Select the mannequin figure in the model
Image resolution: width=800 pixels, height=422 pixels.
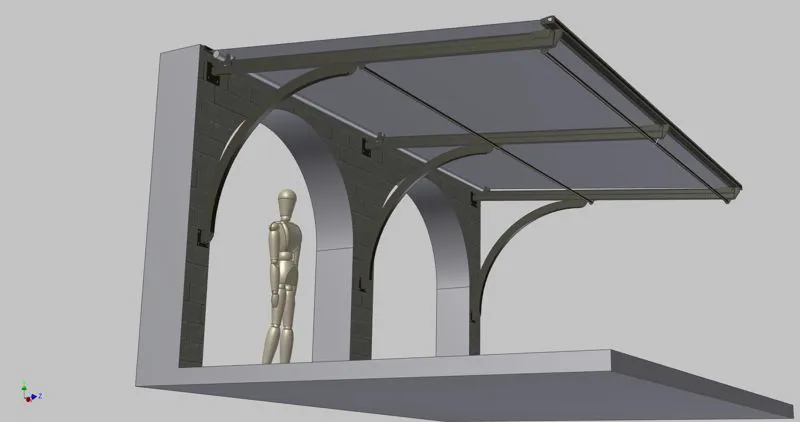[x=282, y=277]
